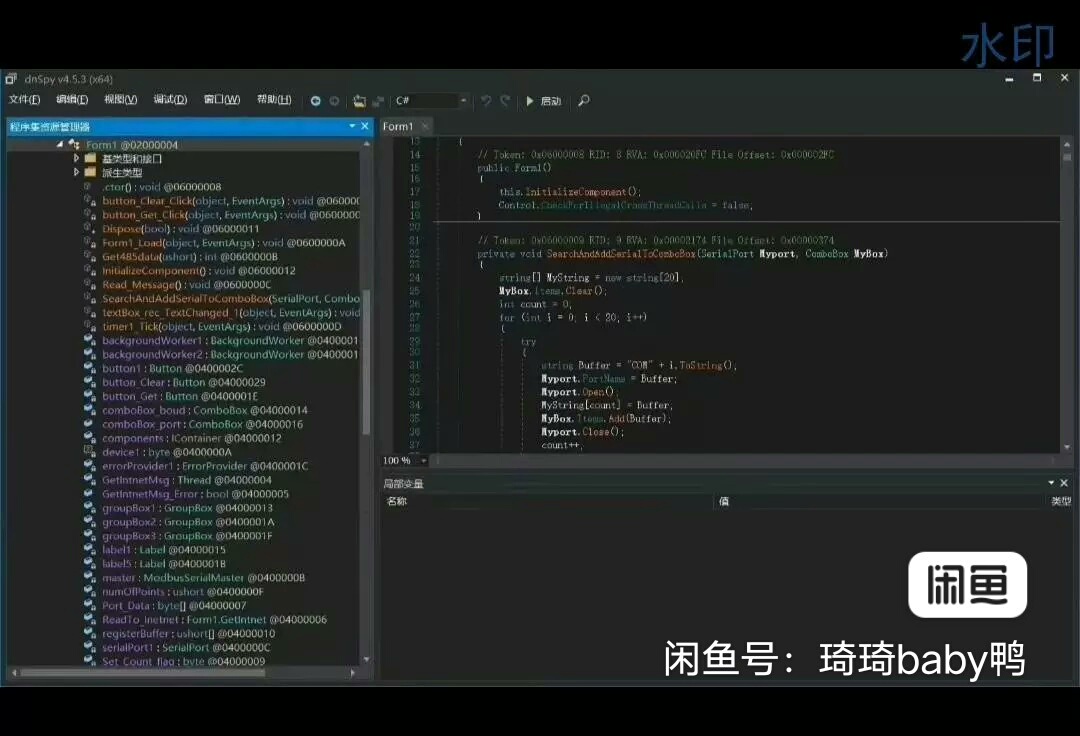Click the 值 column header

coord(724,501)
